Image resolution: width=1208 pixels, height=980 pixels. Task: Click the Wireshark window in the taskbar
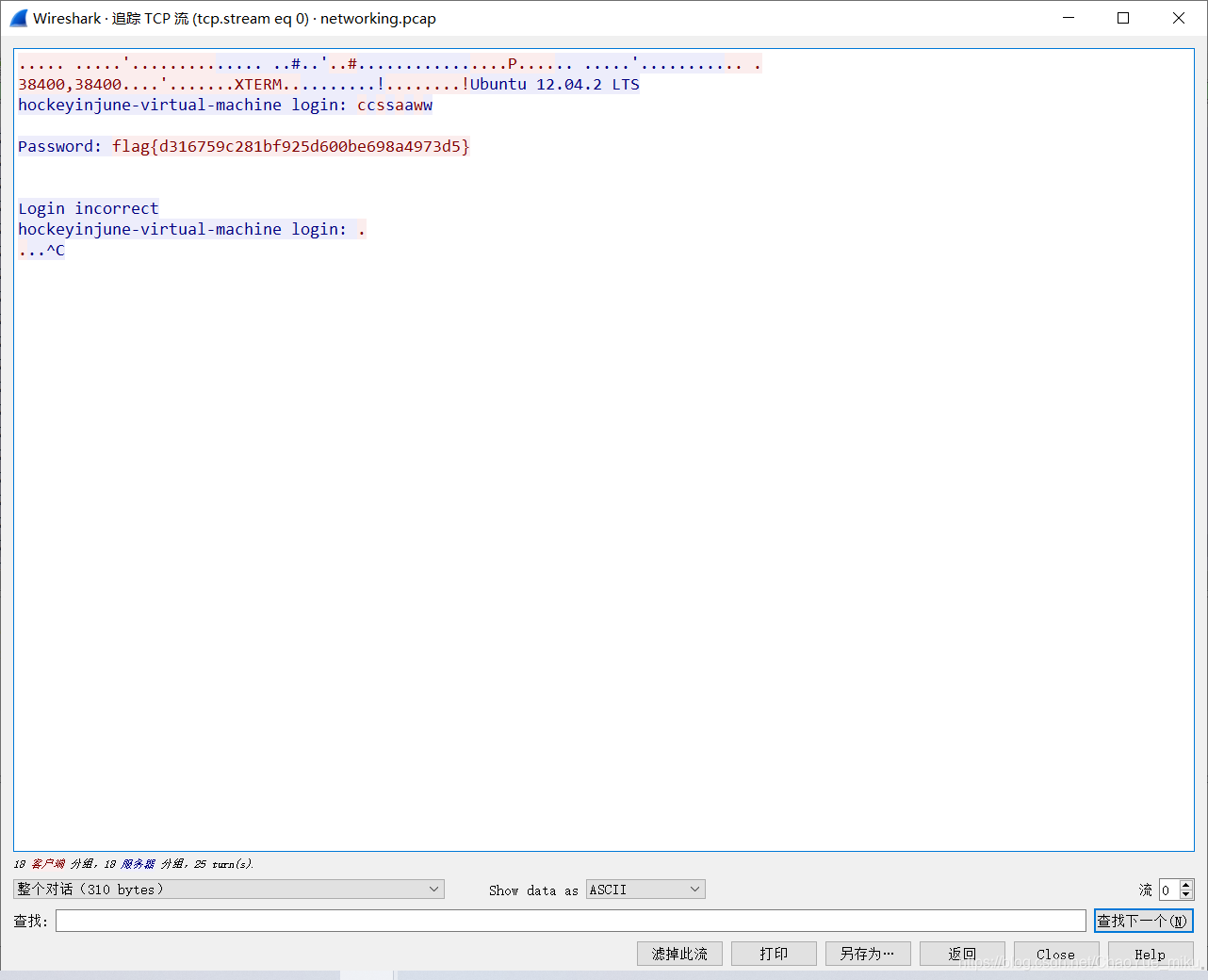point(367,973)
